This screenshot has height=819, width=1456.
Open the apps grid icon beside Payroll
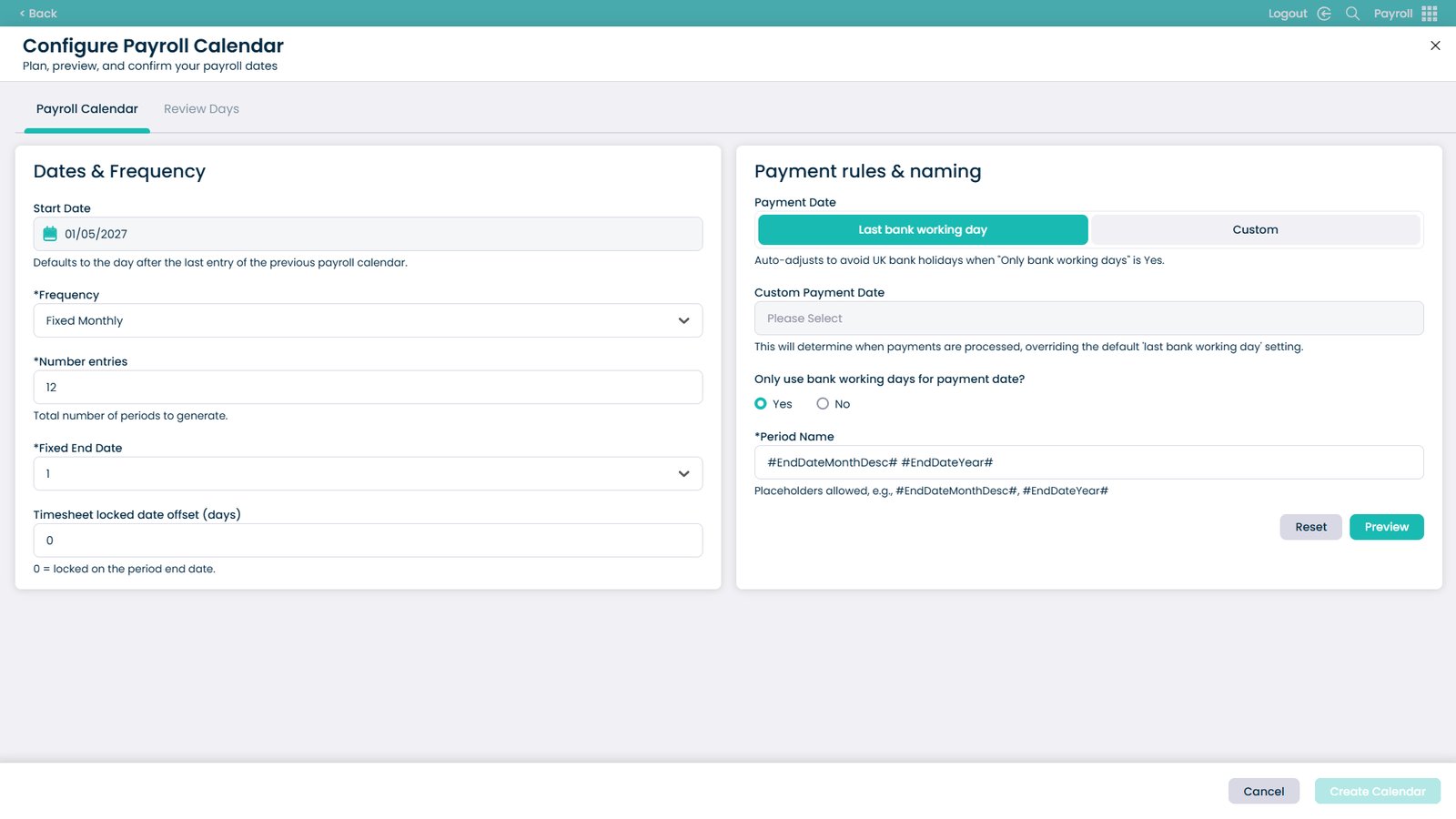pyautogui.click(x=1430, y=14)
